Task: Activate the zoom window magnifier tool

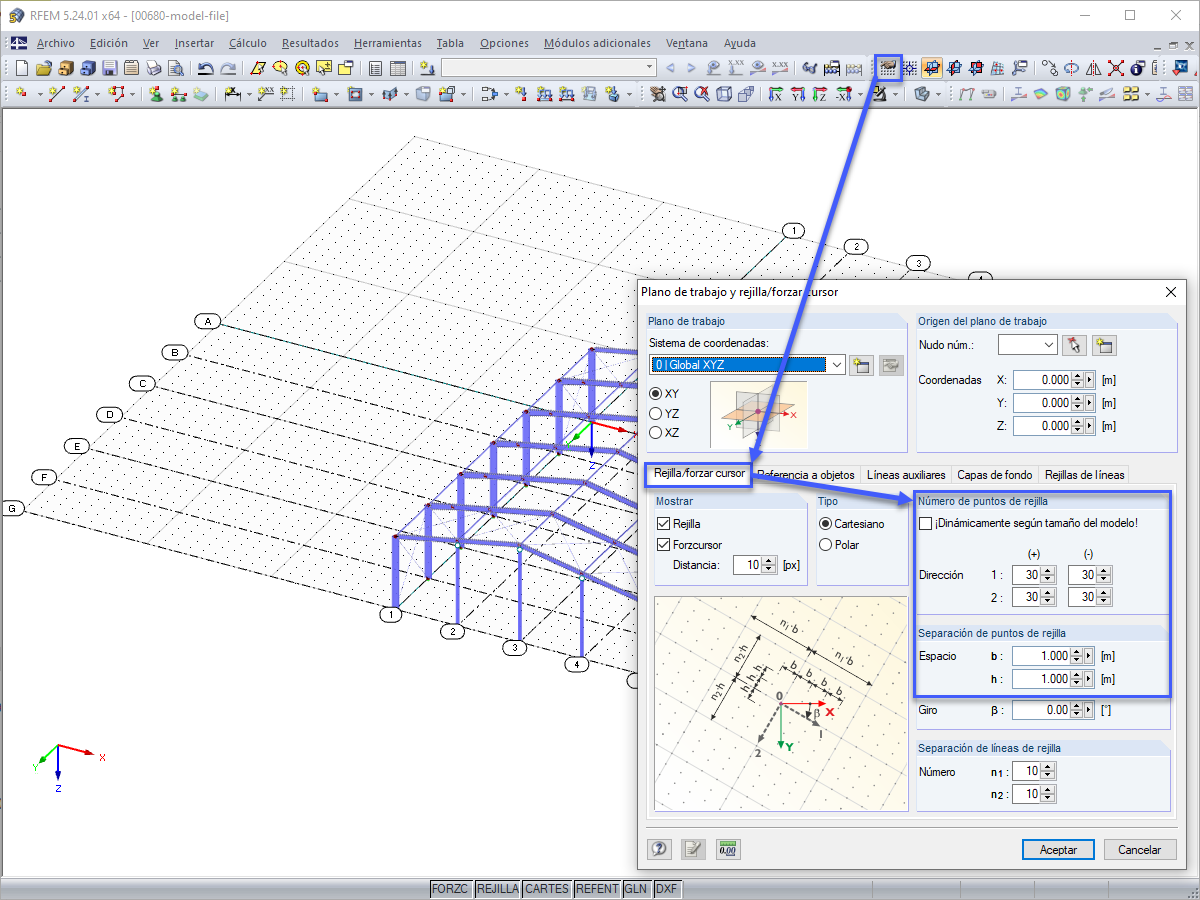Action: 680,94
